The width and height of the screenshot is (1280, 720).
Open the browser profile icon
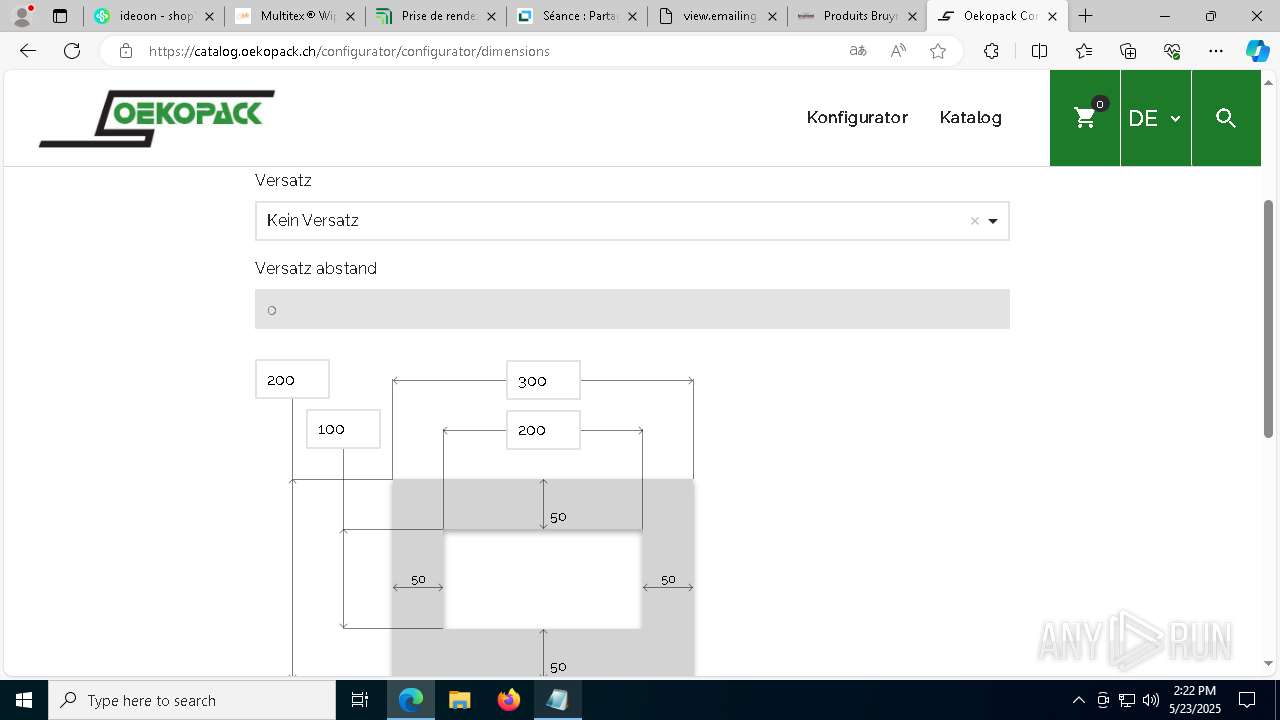coord(22,16)
